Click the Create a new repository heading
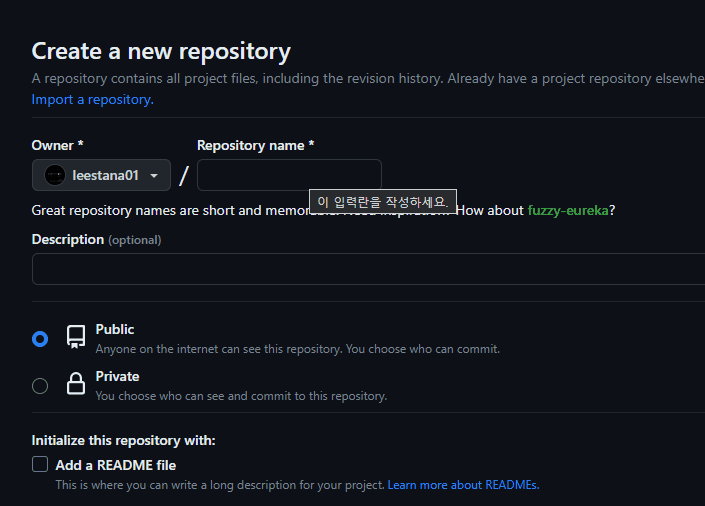This screenshot has width=705, height=506. (161, 51)
